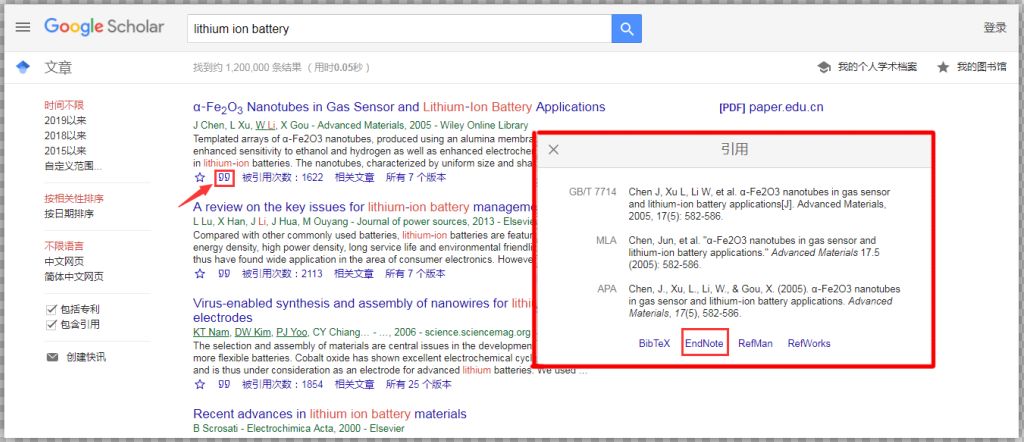Click 我的个人学术档案 label
This screenshot has height=442, width=1024.
877,67
